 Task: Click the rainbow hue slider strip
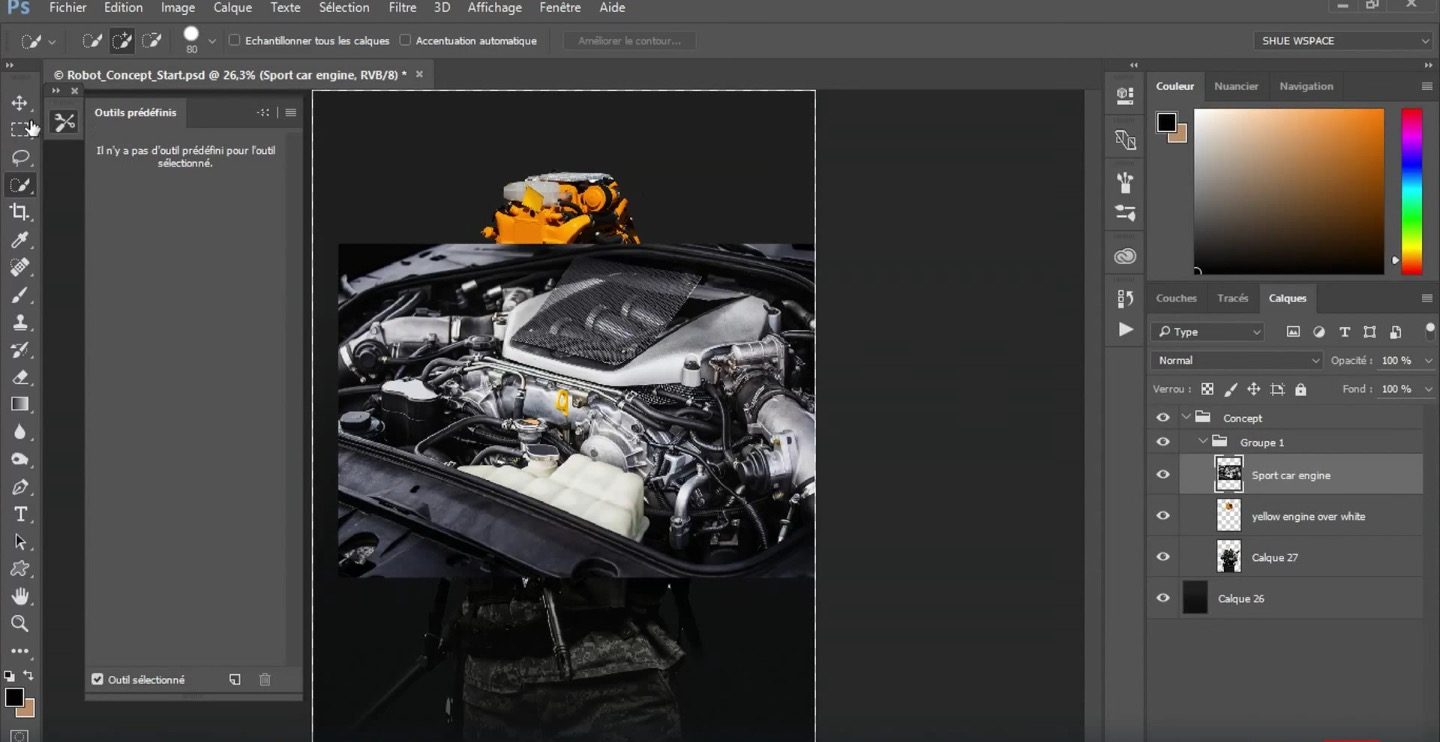(1411, 191)
